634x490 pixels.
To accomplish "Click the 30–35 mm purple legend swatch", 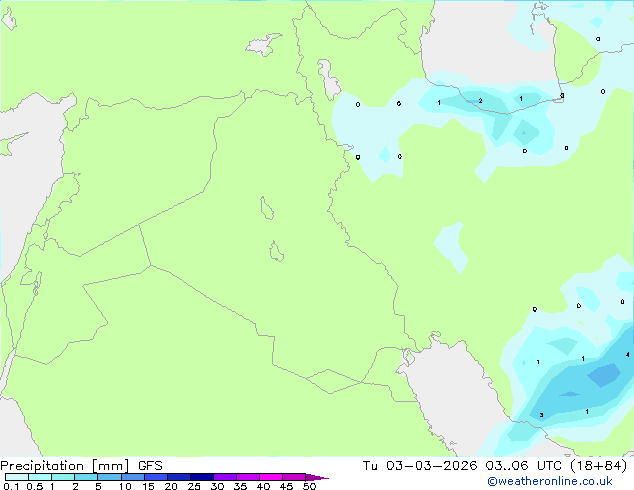I will coord(225,477).
